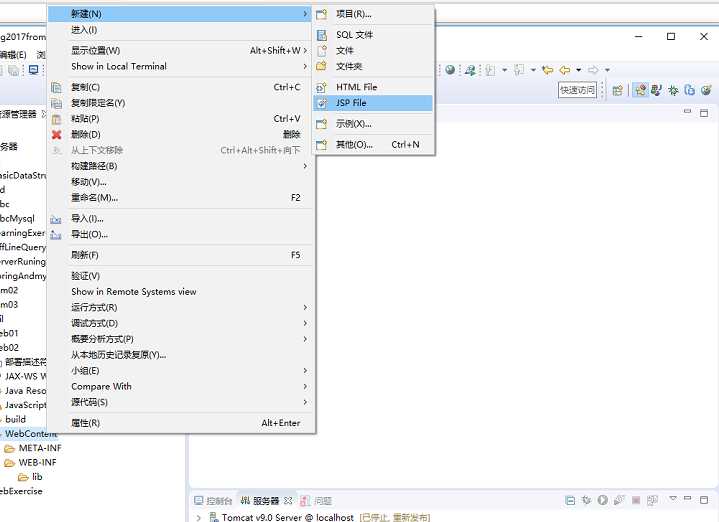Click the 项目(R) project icon

coord(322,14)
